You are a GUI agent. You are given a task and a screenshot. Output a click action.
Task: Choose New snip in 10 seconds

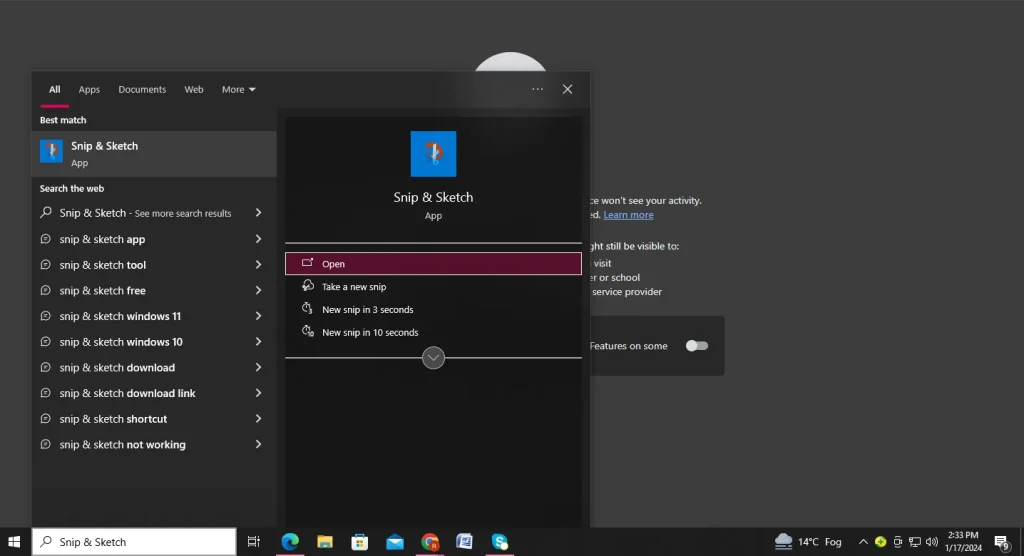pos(433,333)
